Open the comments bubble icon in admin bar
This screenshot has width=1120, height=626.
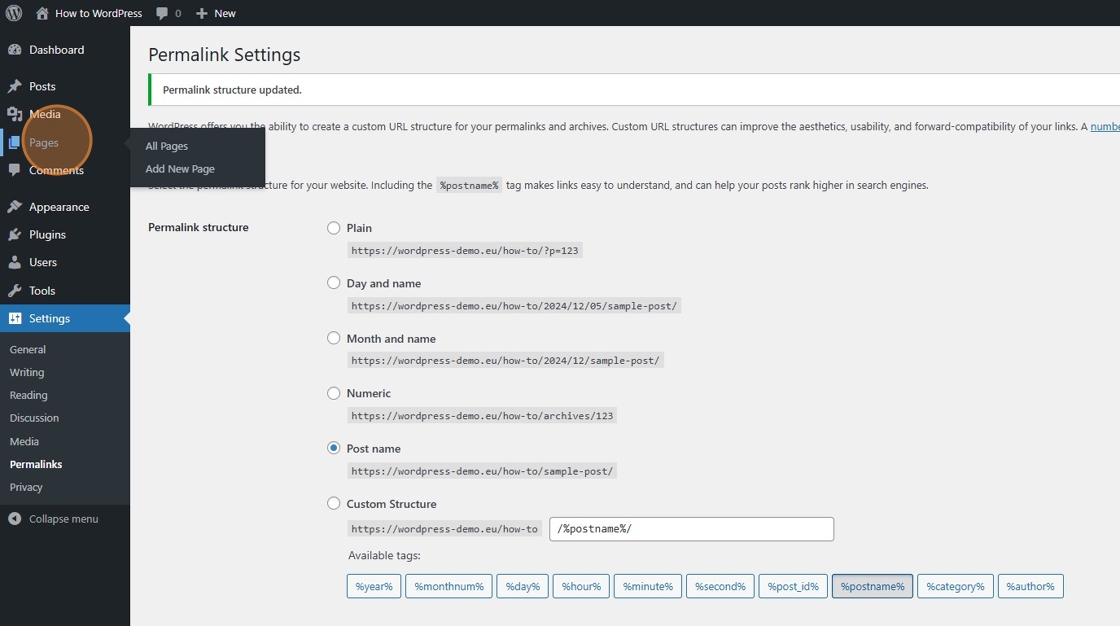[162, 14]
